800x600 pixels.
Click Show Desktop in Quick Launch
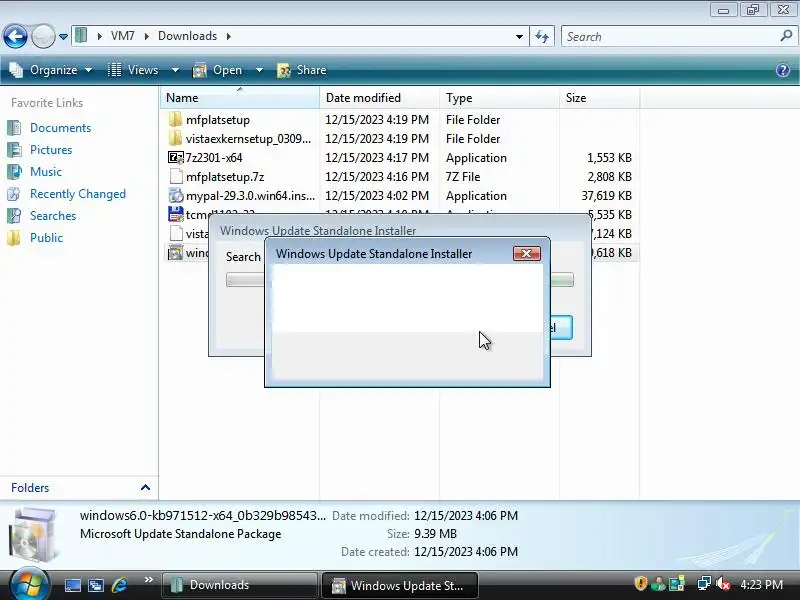(x=72, y=585)
